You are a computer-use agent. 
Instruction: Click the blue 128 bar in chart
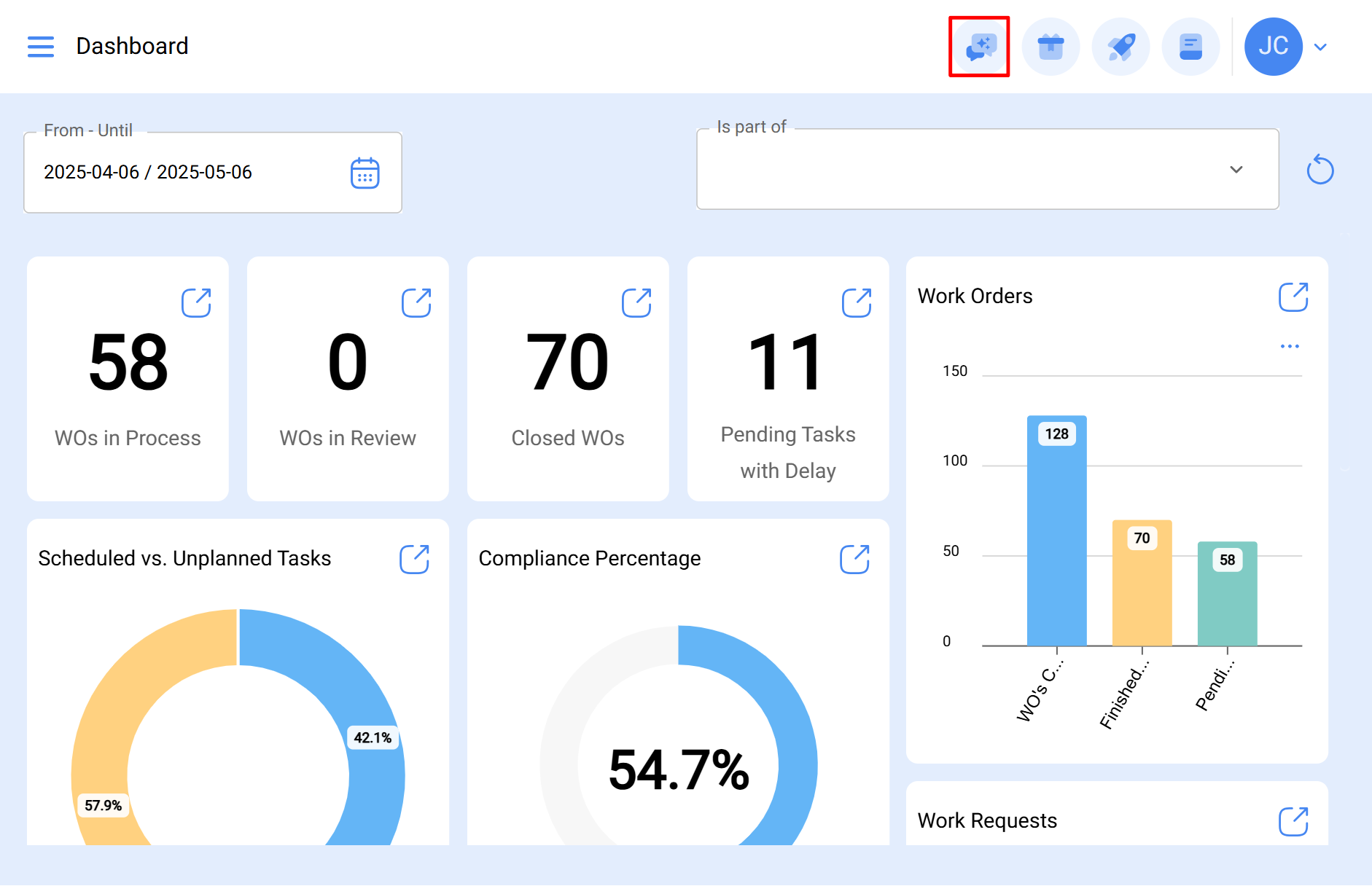(1057, 530)
